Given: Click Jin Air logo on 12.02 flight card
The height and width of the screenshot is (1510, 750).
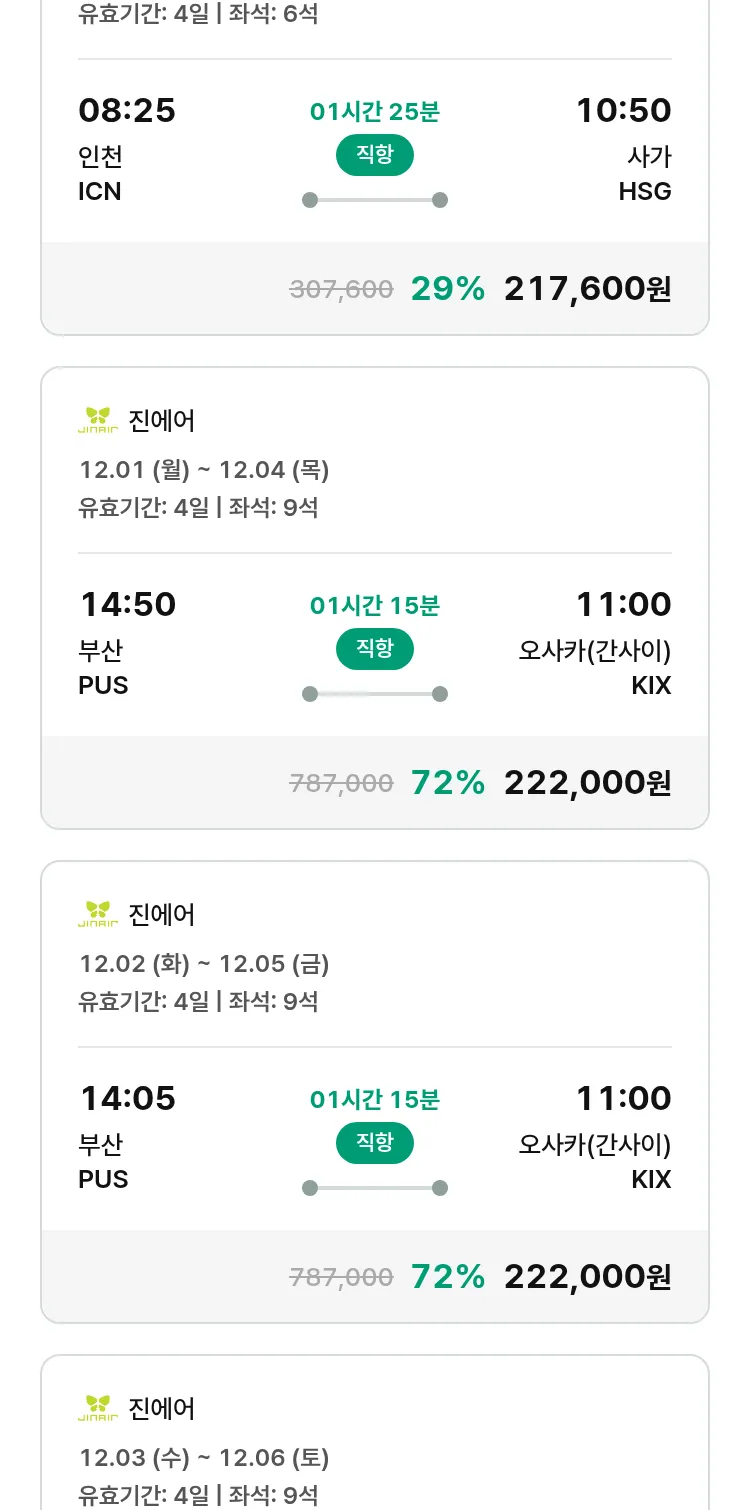Looking at the screenshot, I should pos(98,914).
